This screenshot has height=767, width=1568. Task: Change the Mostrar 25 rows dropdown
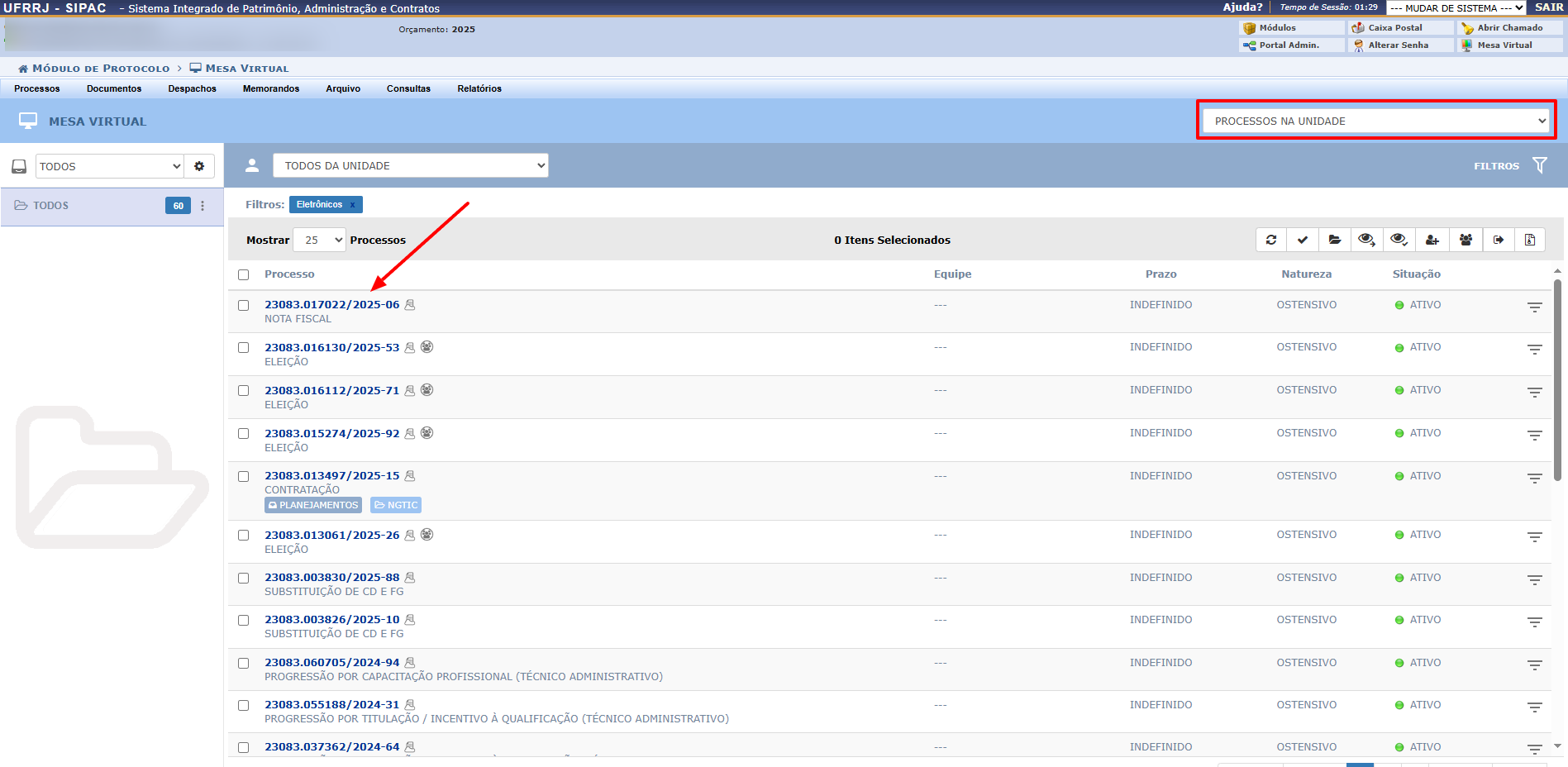(x=319, y=240)
